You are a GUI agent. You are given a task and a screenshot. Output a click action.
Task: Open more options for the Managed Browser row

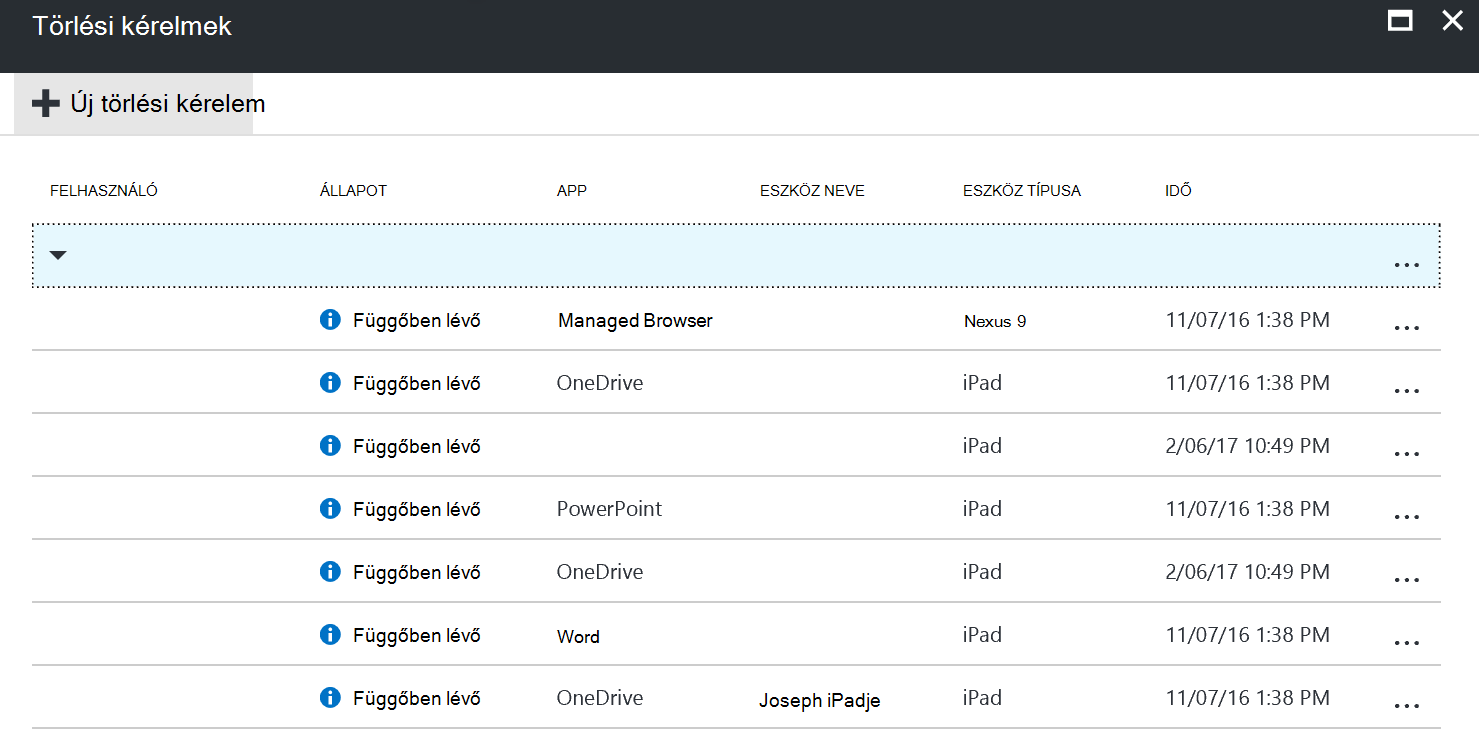(x=1406, y=329)
